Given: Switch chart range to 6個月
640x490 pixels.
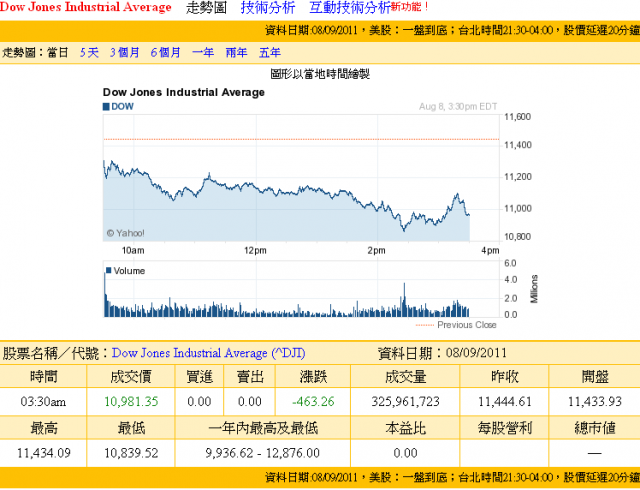Looking at the screenshot, I should [166, 53].
